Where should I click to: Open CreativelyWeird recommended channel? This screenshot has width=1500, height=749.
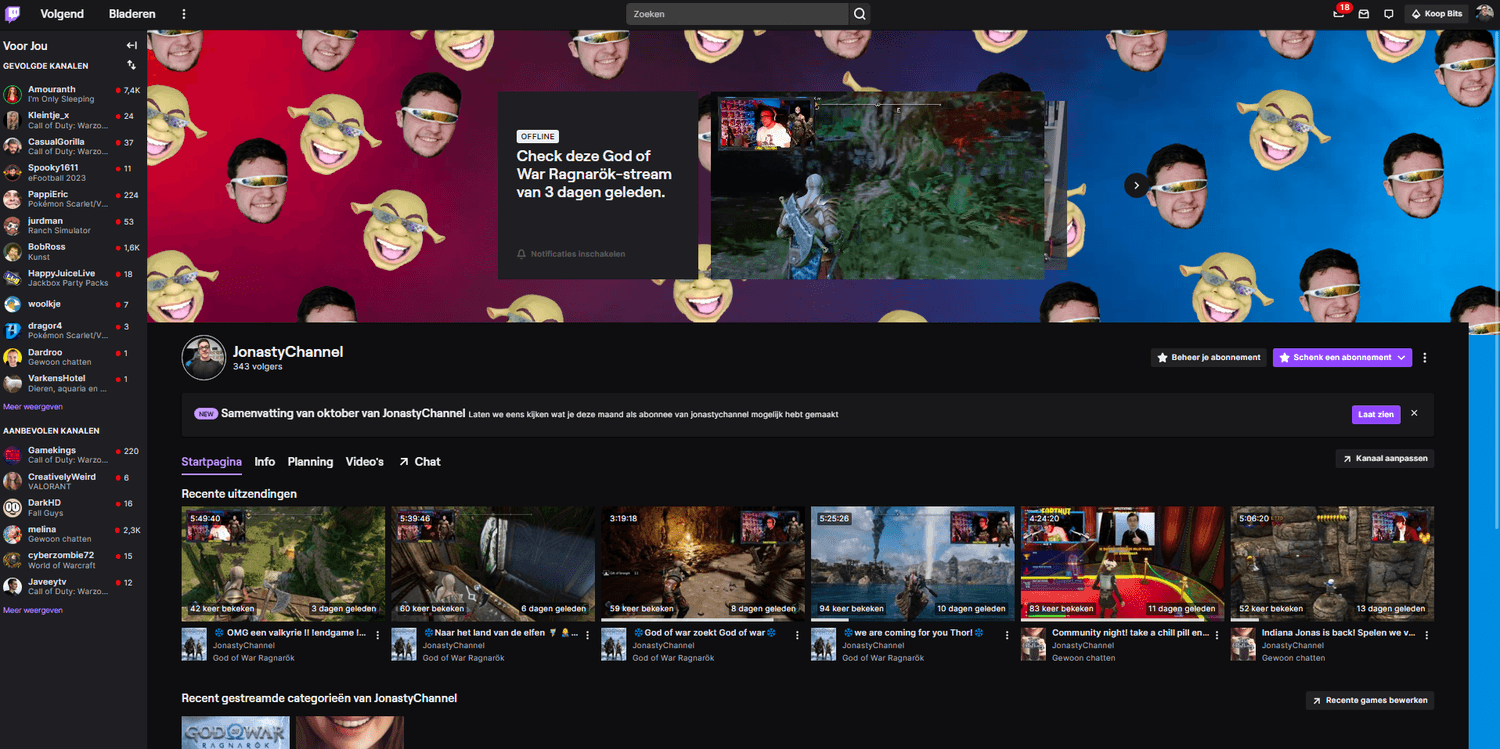coord(72,481)
